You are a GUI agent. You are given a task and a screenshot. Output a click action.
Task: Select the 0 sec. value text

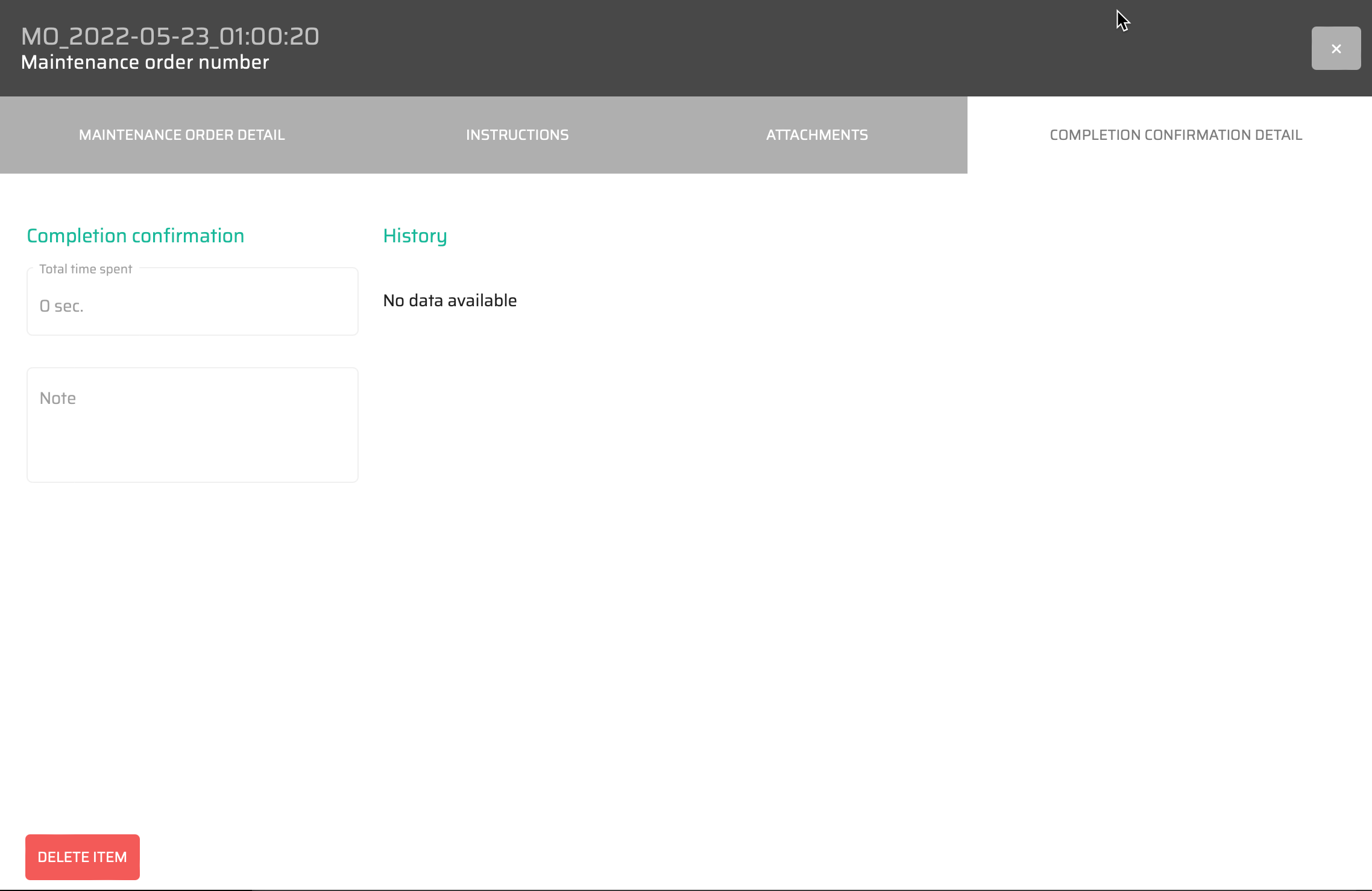coord(61,306)
